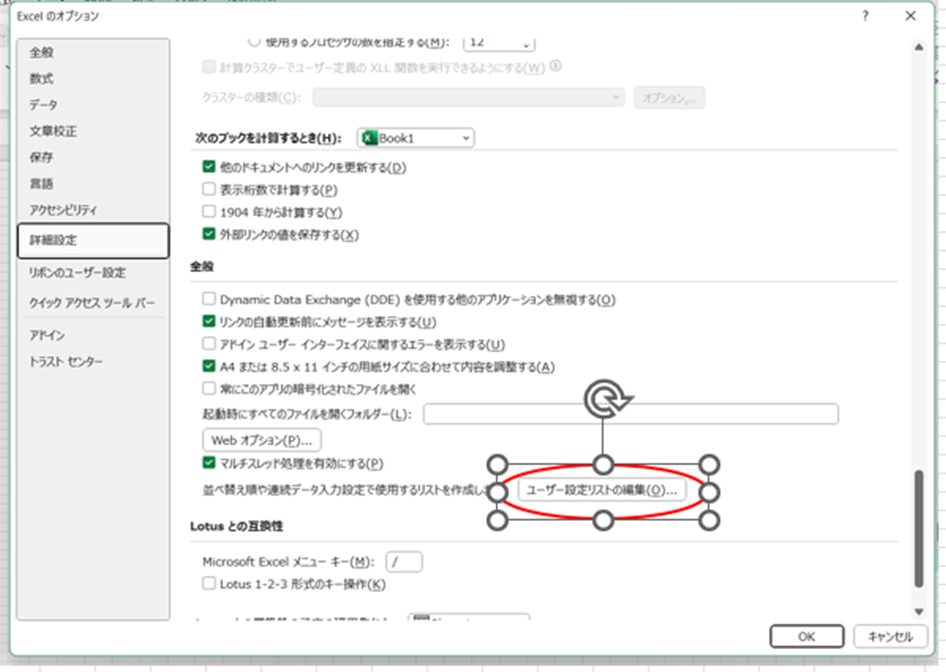Click the scrollbar down arrow
This screenshot has width=946, height=672.
click(919, 611)
